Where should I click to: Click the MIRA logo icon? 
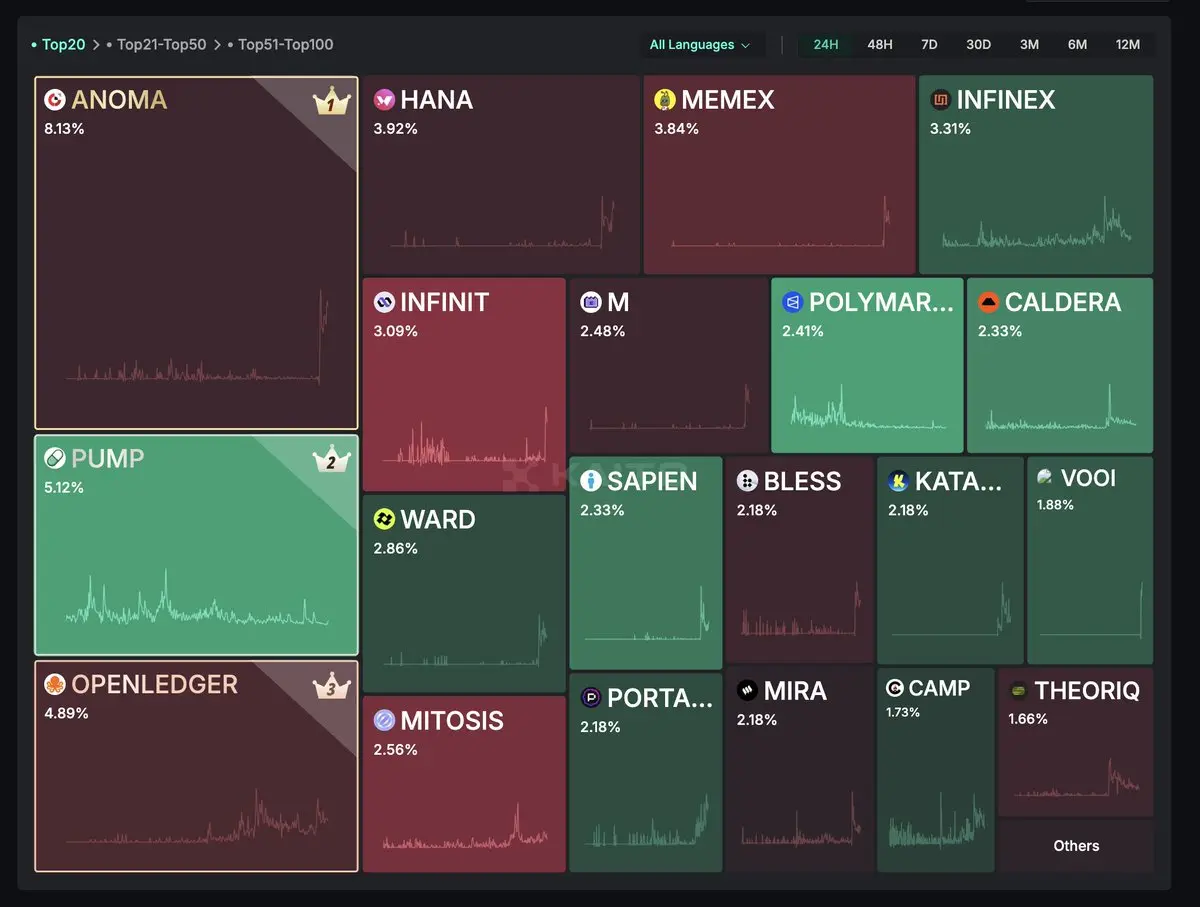(747, 691)
